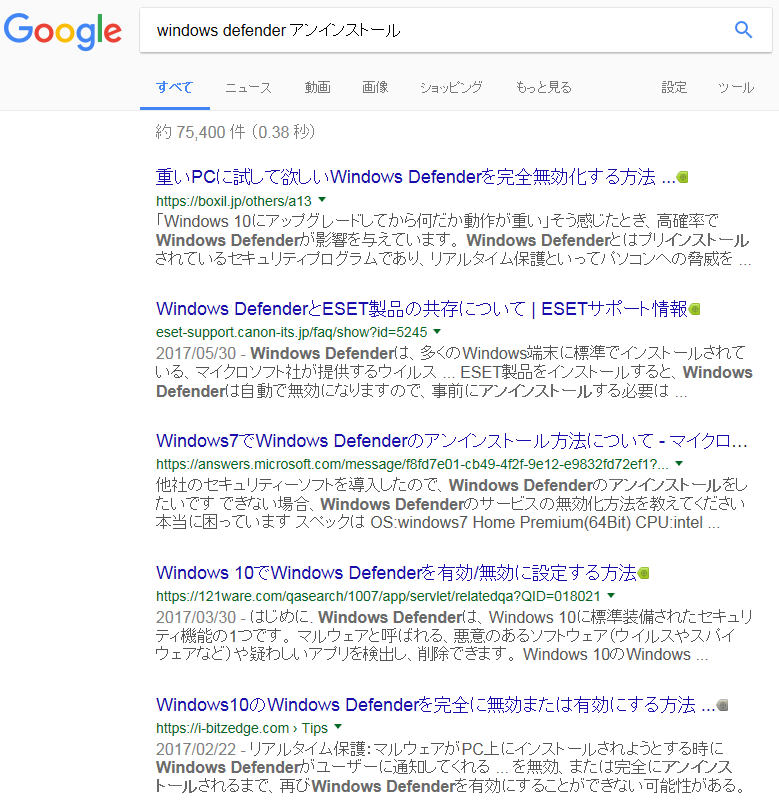Switch to the ニュース tab

pyautogui.click(x=248, y=87)
